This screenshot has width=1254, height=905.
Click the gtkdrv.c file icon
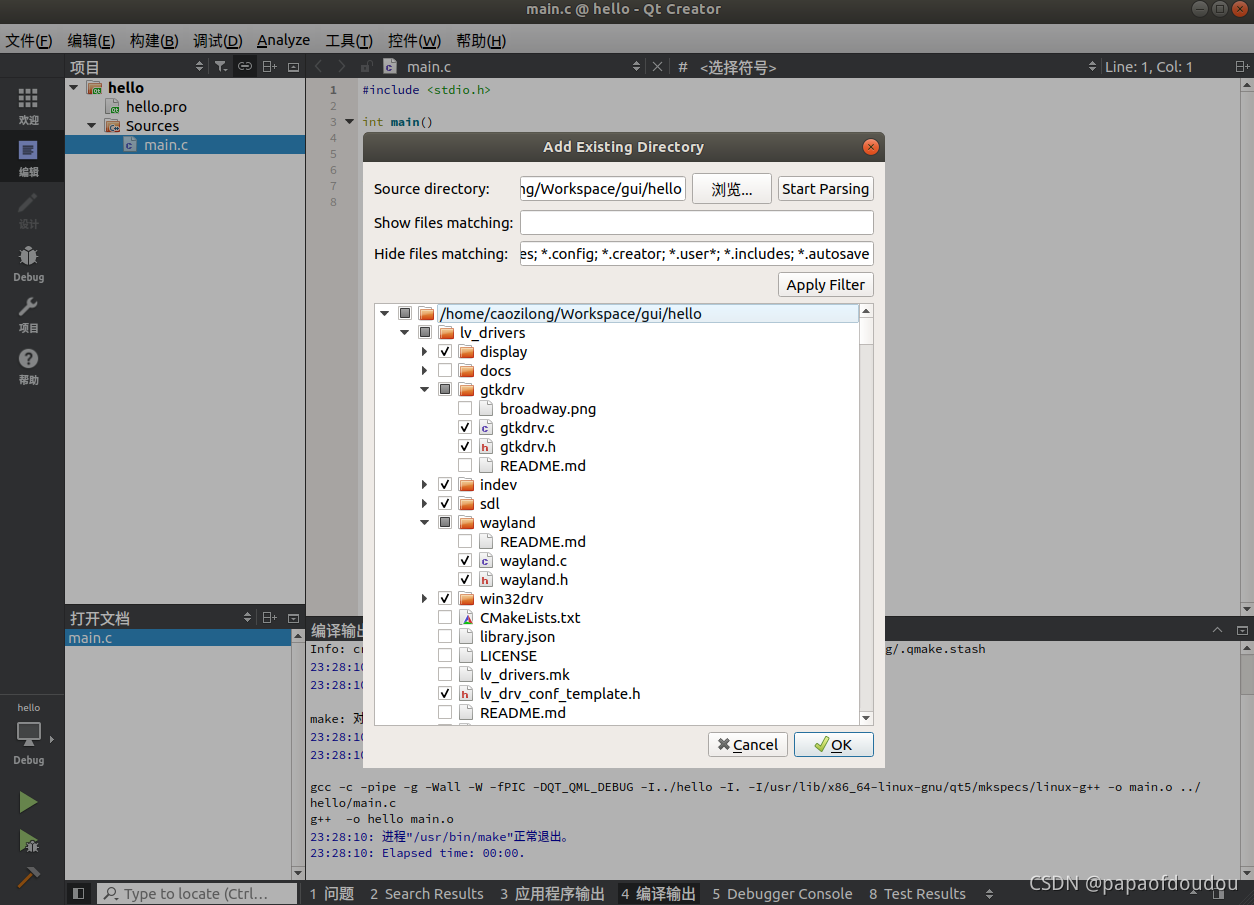click(485, 427)
